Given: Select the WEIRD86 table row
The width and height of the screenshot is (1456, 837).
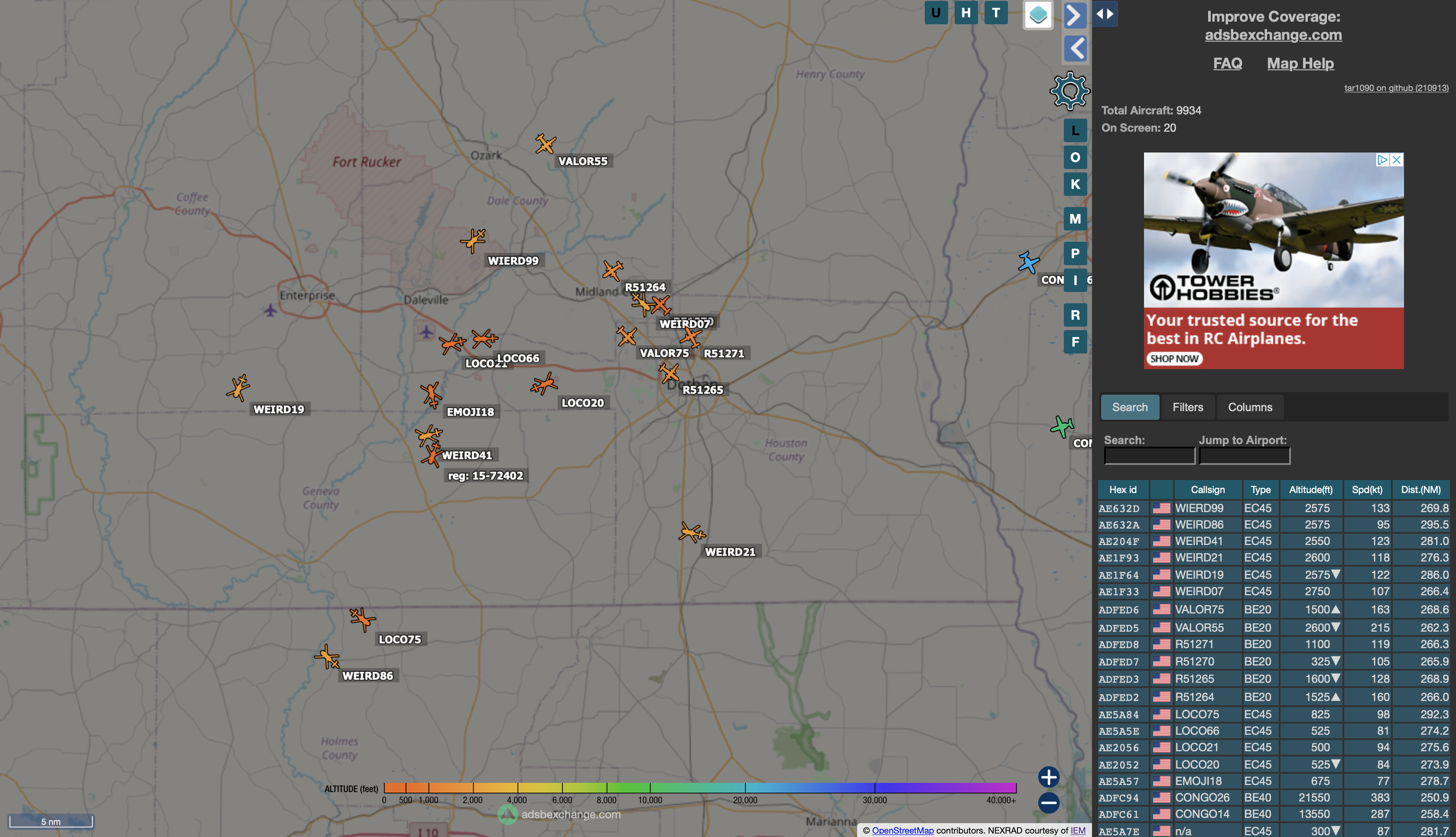Looking at the screenshot, I should [x=1273, y=525].
